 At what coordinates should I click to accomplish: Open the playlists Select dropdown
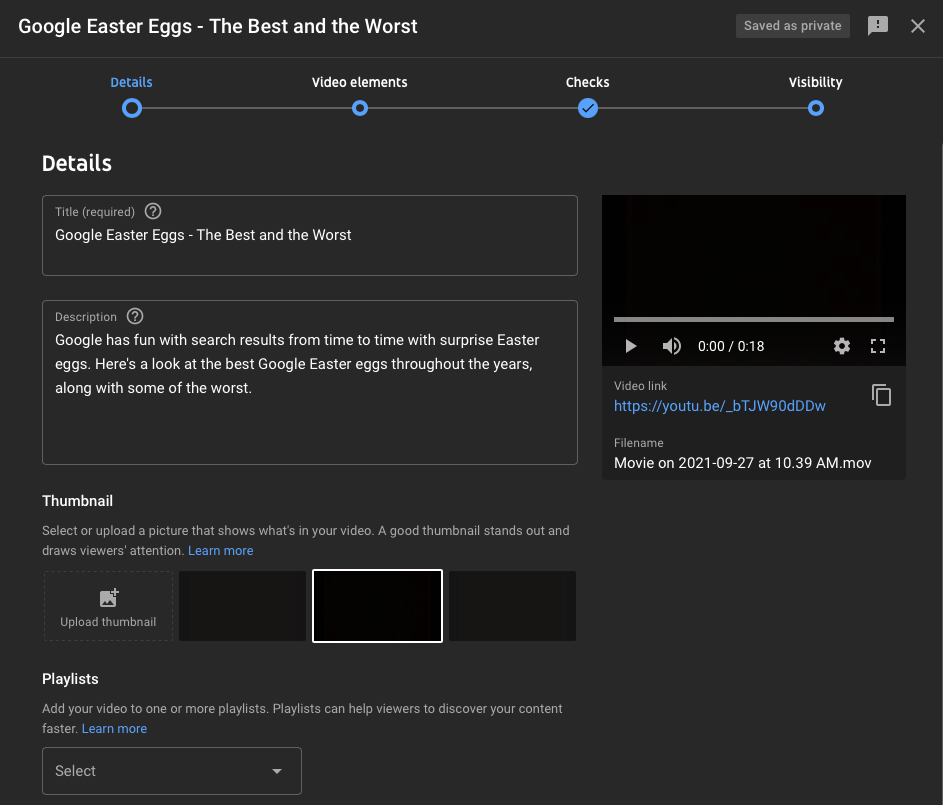[x=172, y=771]
